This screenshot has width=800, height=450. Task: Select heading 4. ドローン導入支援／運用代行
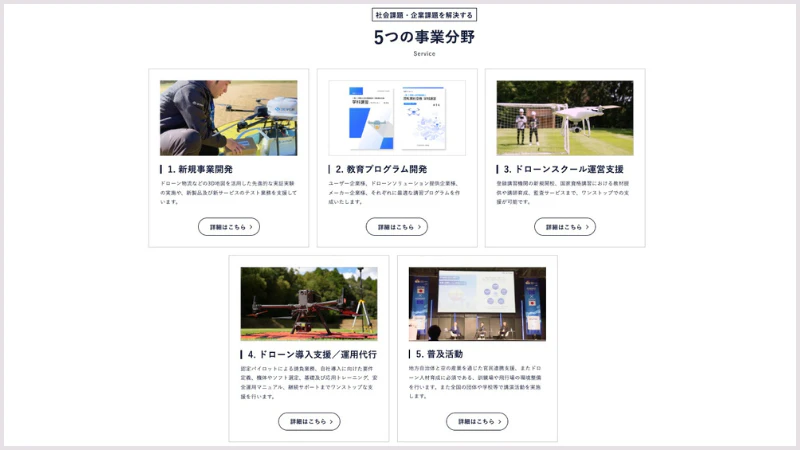(312, 354)
